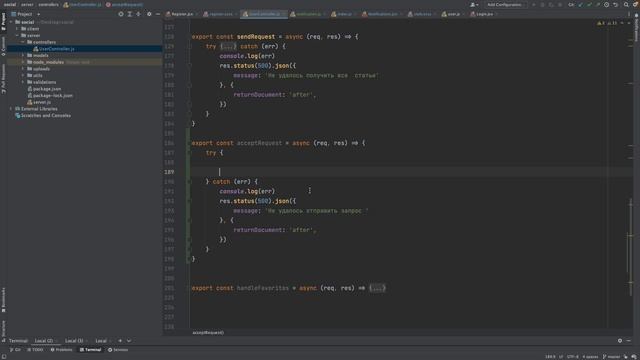
Task: Select UserController.js in project tree
Action: [54, 49]
